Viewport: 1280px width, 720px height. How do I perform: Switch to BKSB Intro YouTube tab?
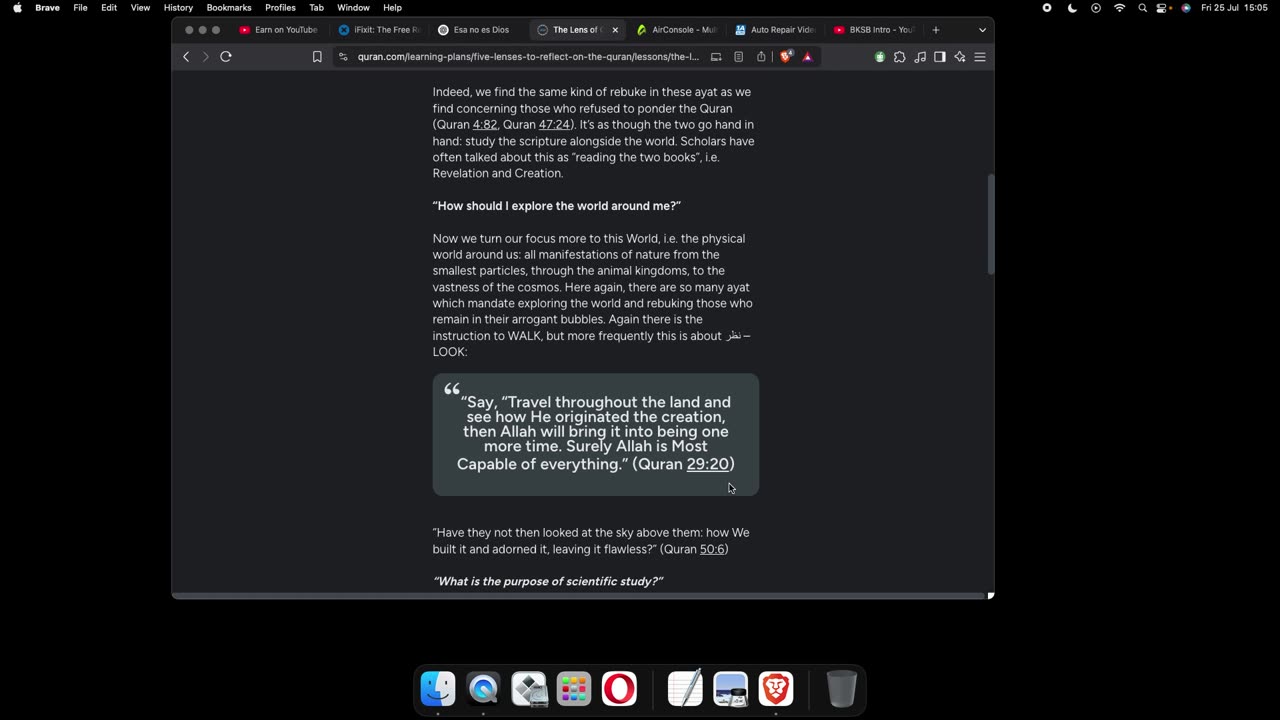point(874,30)
